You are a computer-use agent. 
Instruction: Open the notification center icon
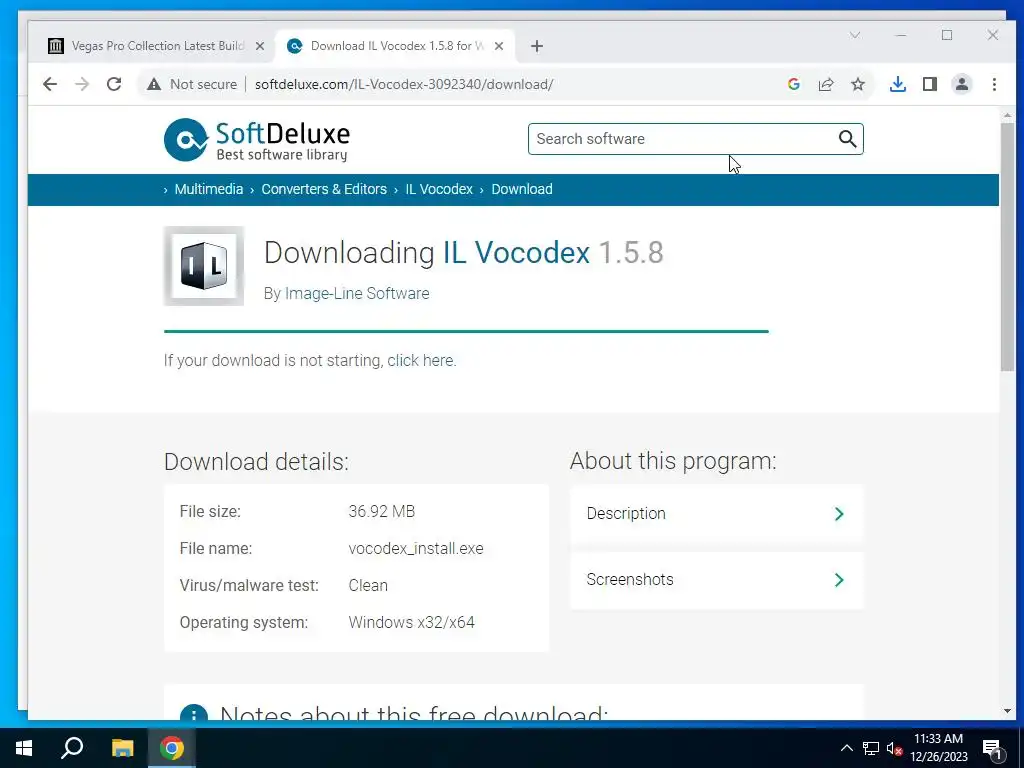pyautogui.click(x=992, y=749)
